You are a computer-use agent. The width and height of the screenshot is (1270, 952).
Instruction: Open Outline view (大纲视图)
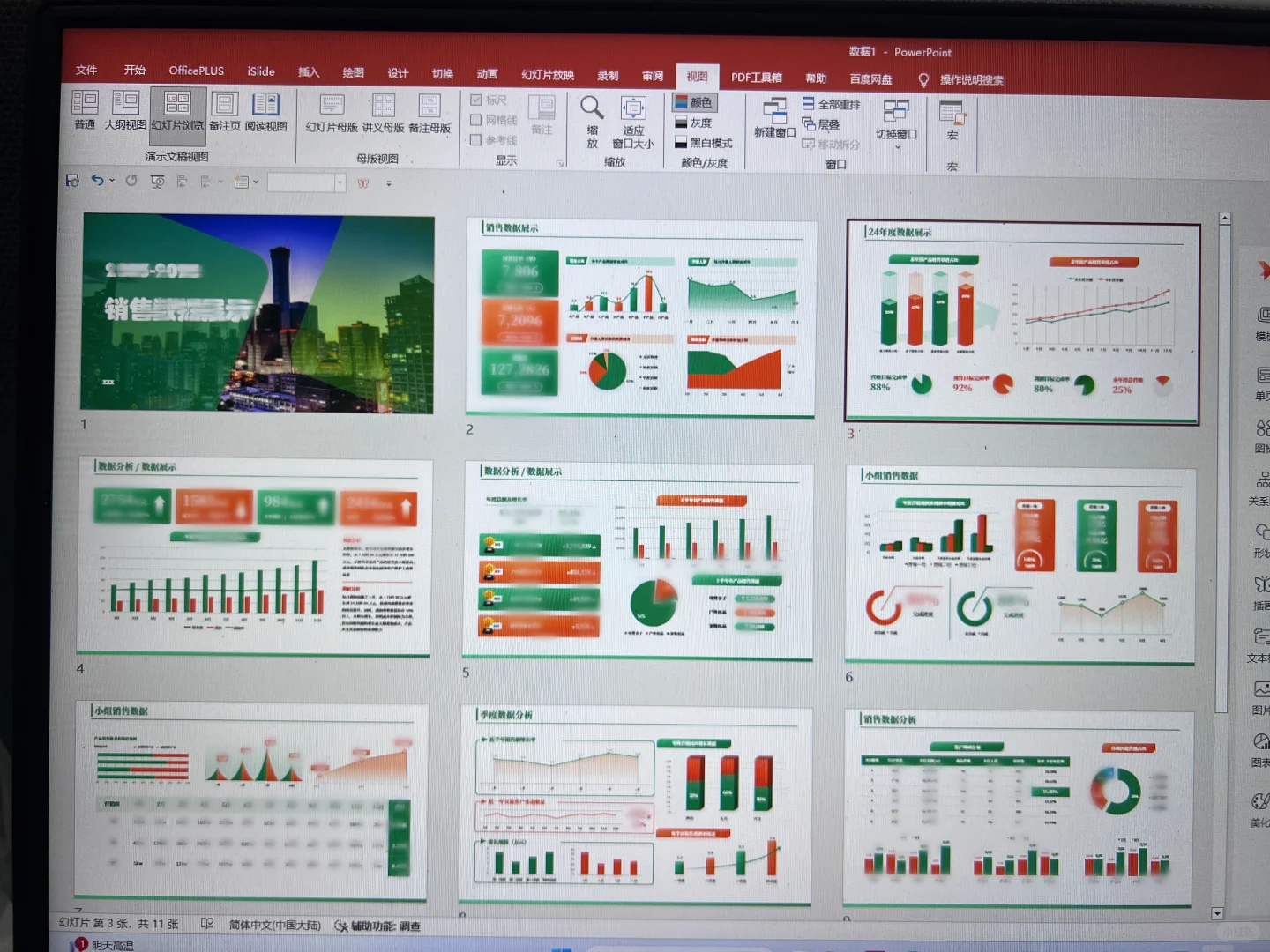(x=125, y=111)
